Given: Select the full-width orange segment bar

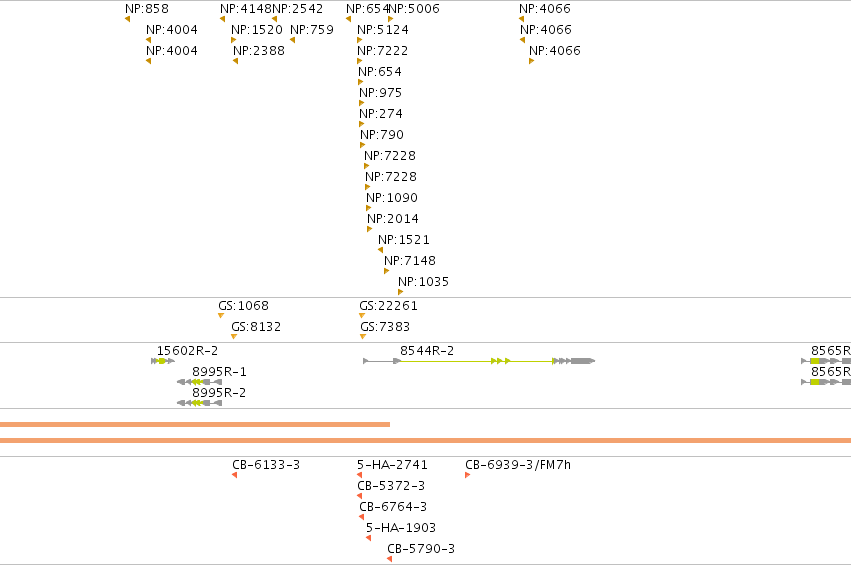Looking at the screenshot, I should click(x=426, y=440).
